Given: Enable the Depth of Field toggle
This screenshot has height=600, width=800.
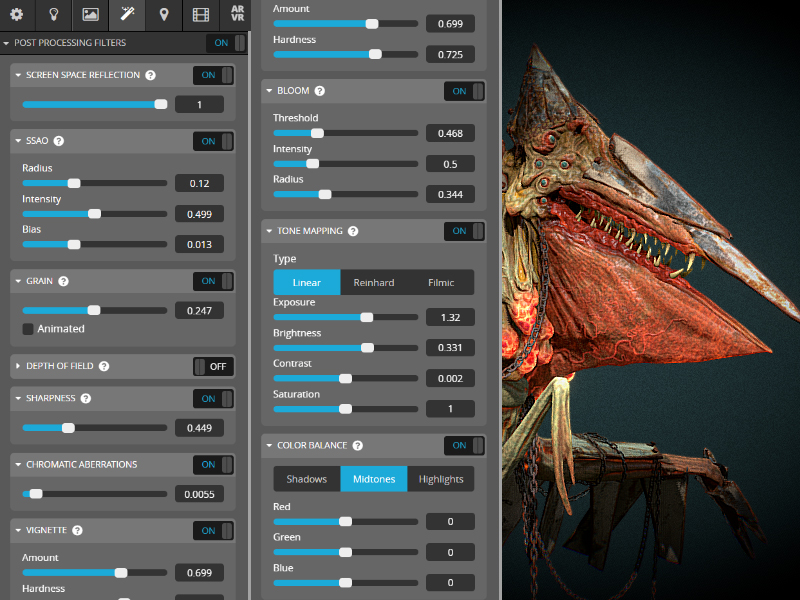Looking at the screenshot, I should (213, 366).
